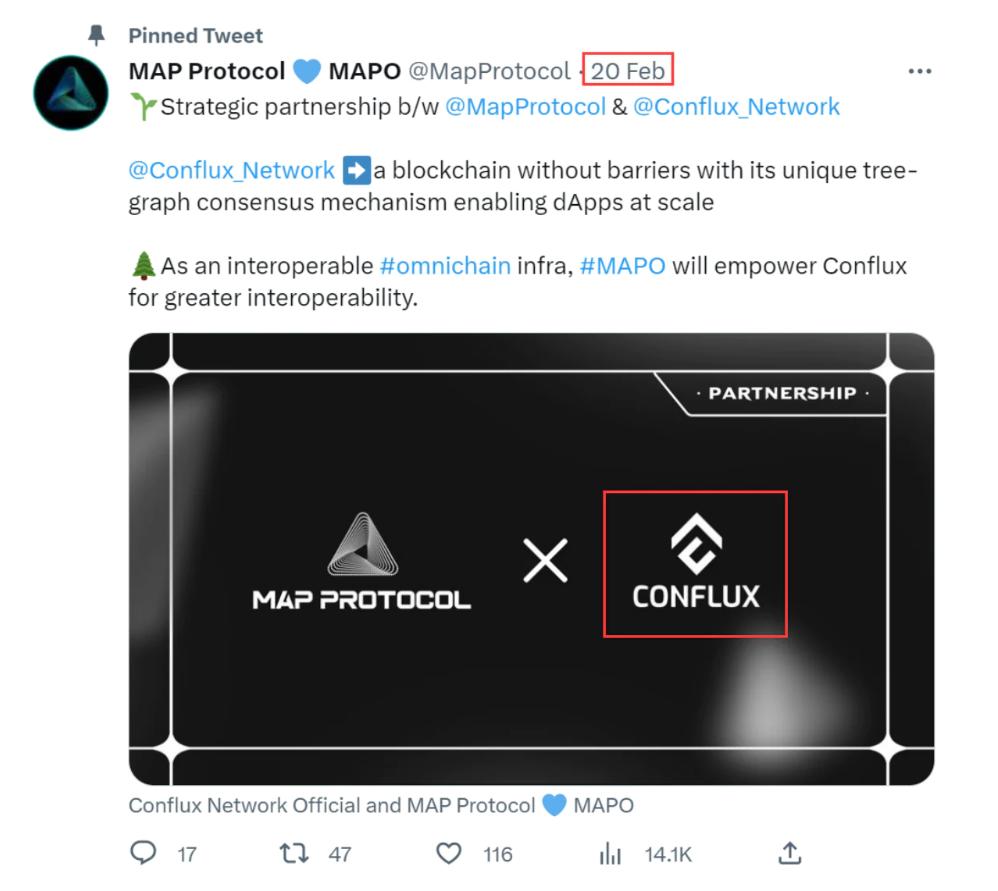Viewport: 998px width, 891px height.
Task: View tweet analytics bar chart icon
Action: (x=610, y=853)
